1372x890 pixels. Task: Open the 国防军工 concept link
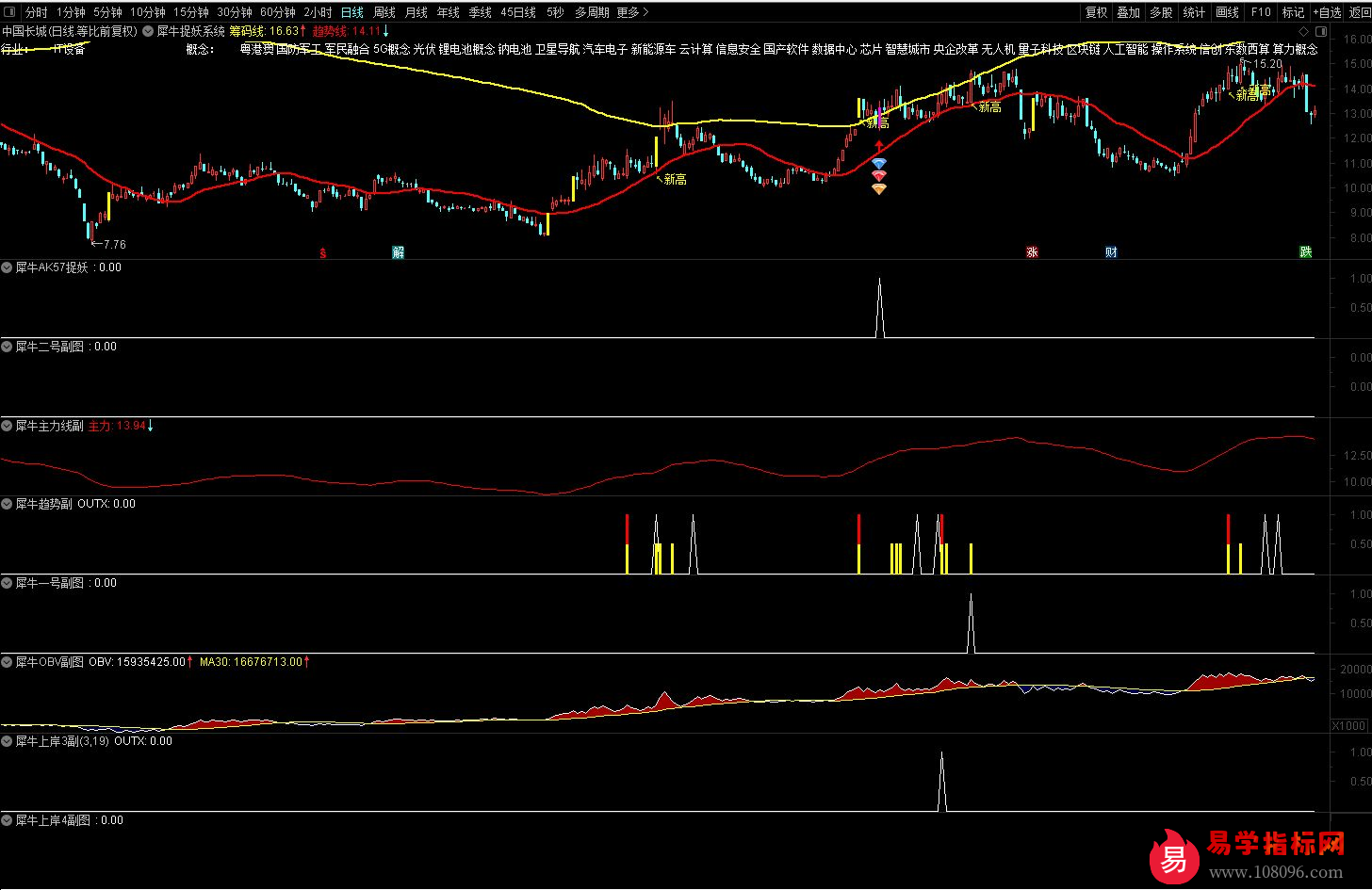point(299,49)
